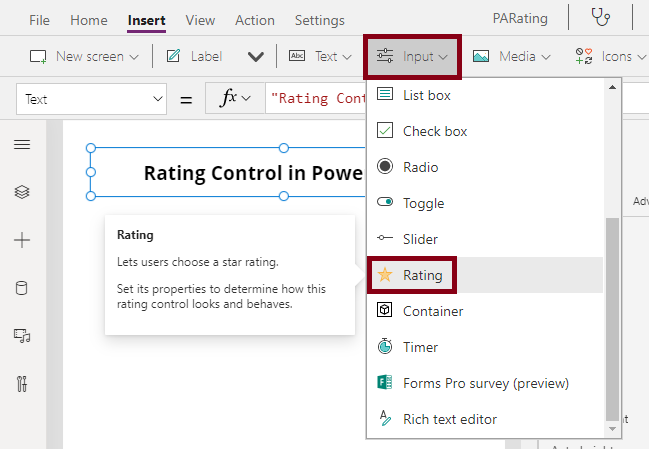Open the Data cylinder icon in sidebar
649x451 pixels.
22,288
